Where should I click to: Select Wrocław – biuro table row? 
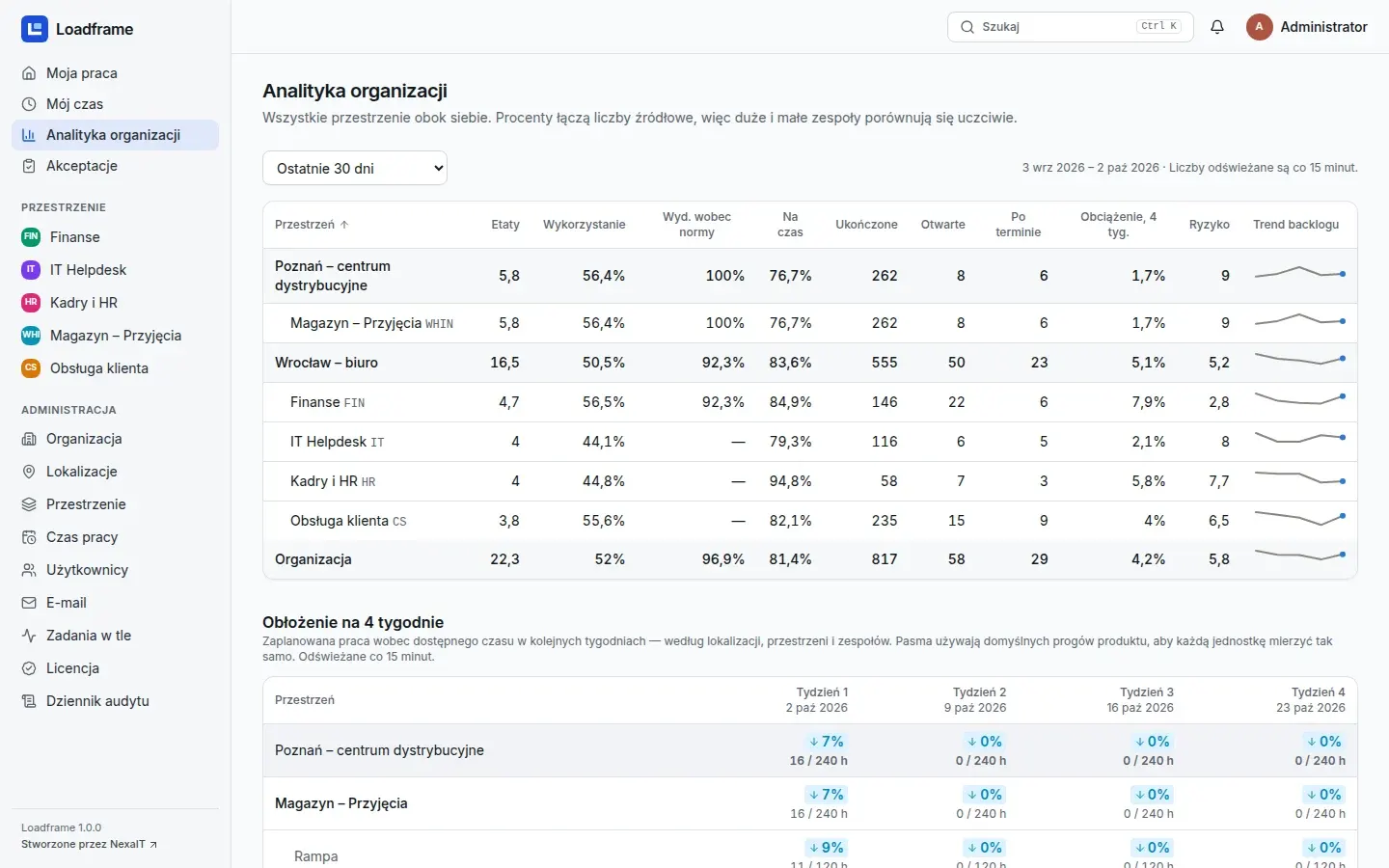pyautogui.click(x=810, y=363)
